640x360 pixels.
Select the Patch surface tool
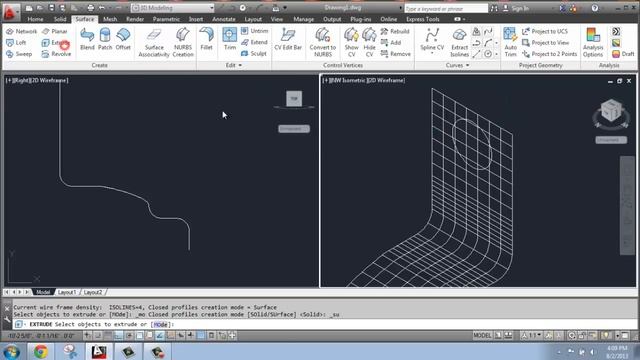tap(105, 39)
